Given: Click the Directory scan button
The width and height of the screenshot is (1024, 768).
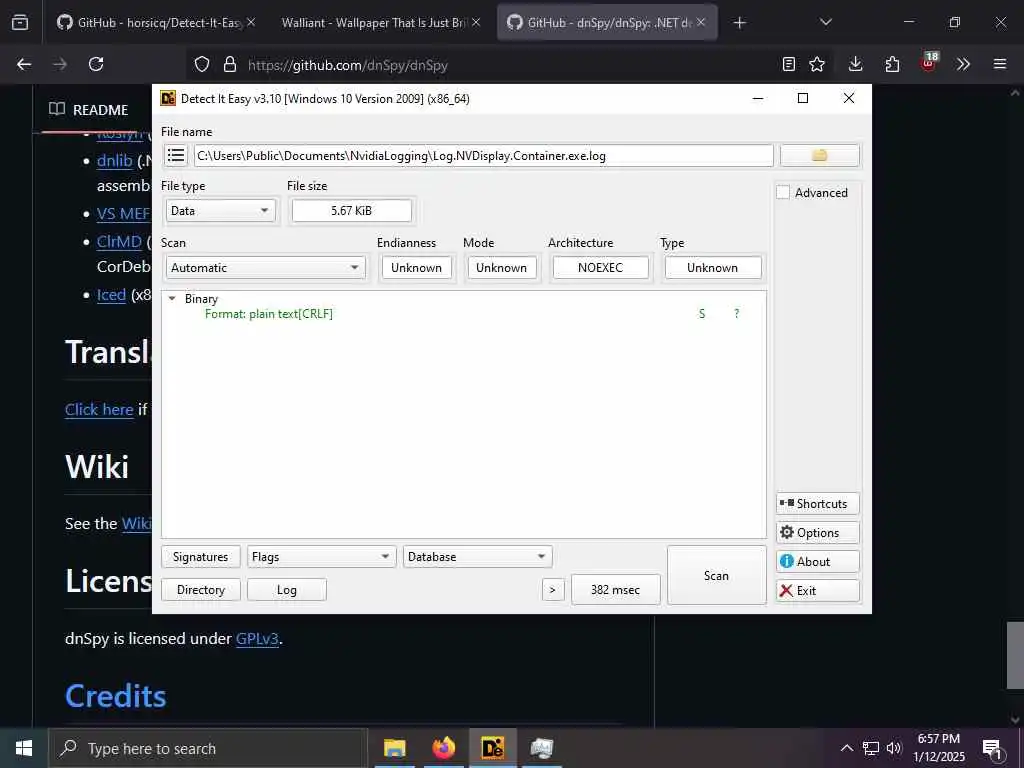Looking at the screenshot, I should pos(200,590).
